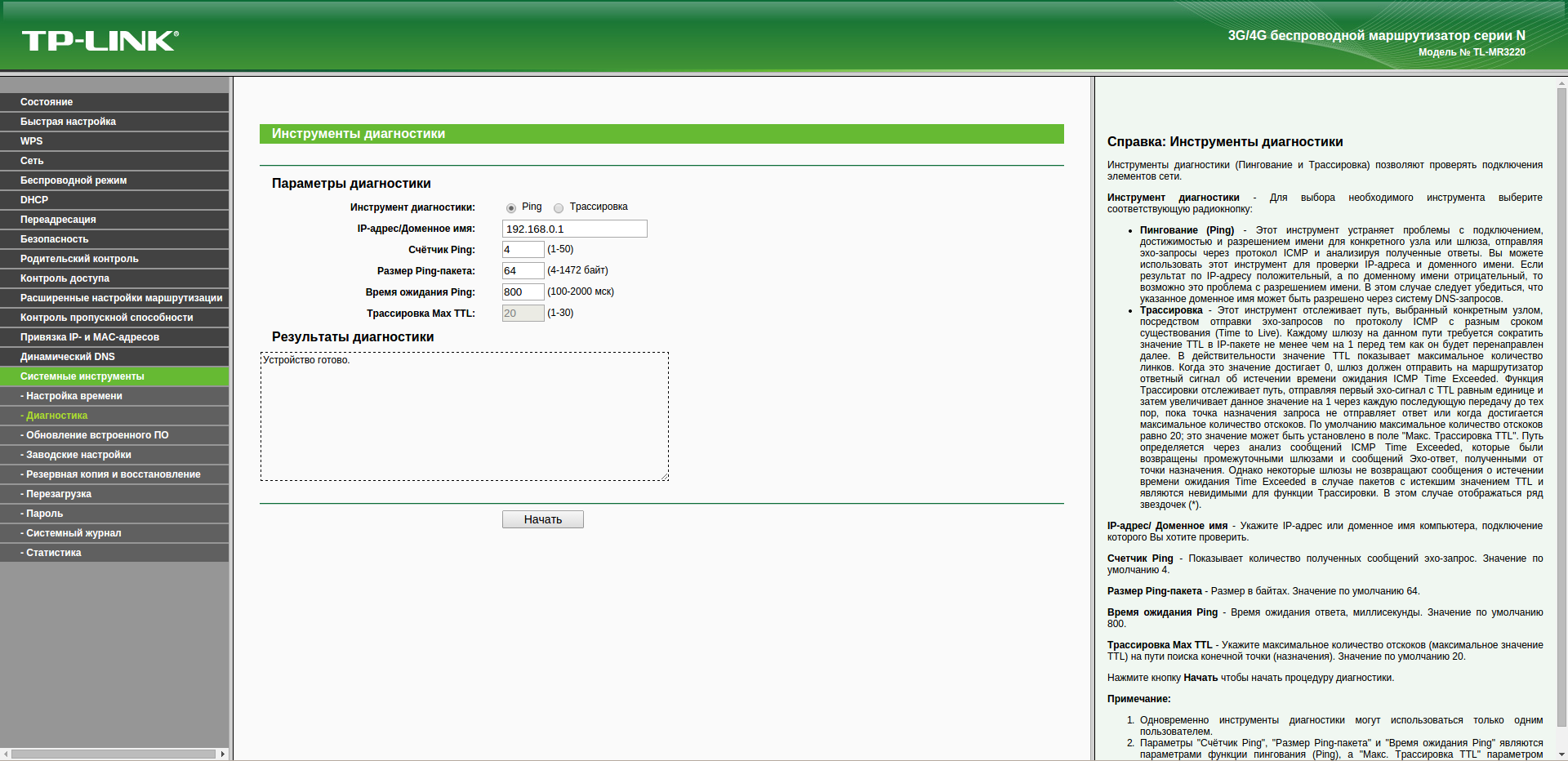Expand the Безопасность menu section
The height and width of the screenshot is (761, 1568).
coord(54,239)
